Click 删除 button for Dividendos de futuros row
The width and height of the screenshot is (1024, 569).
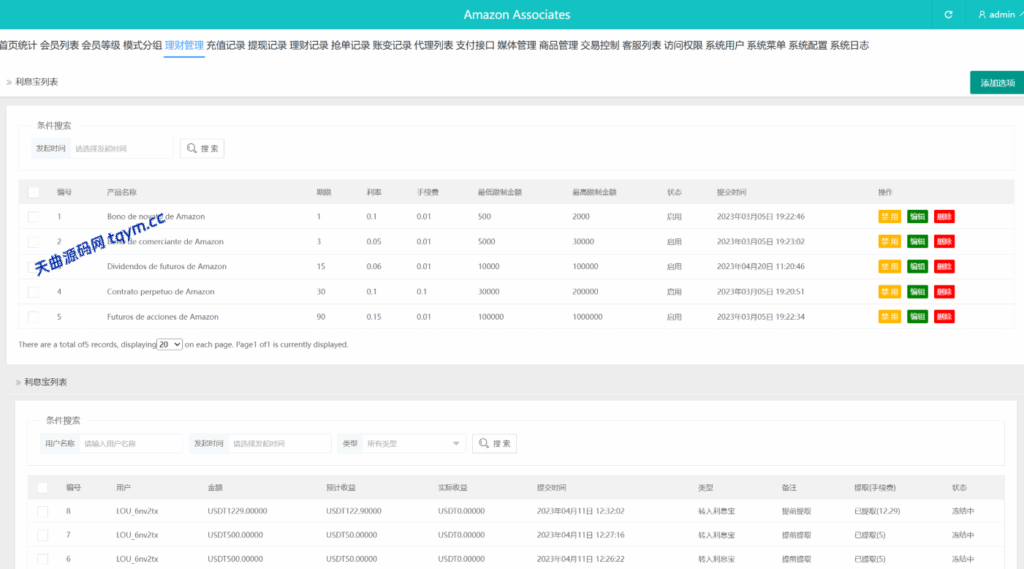944,267
